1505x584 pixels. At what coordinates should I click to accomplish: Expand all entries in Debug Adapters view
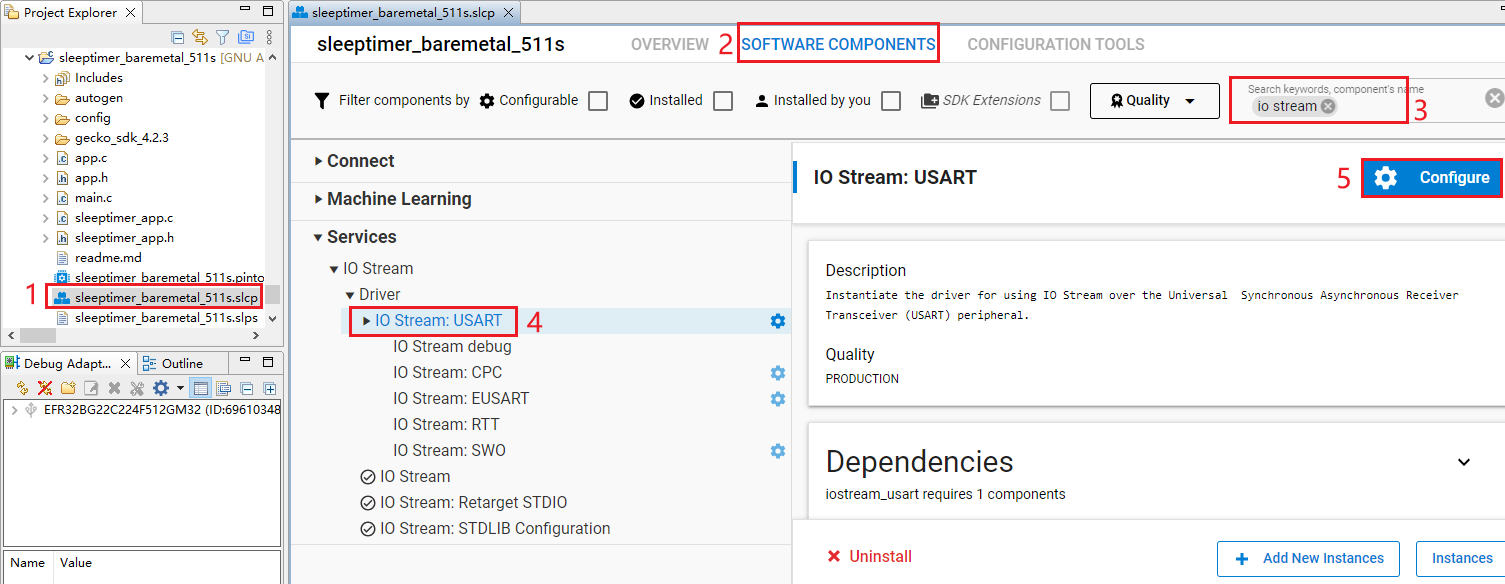[x=269, y=388]
